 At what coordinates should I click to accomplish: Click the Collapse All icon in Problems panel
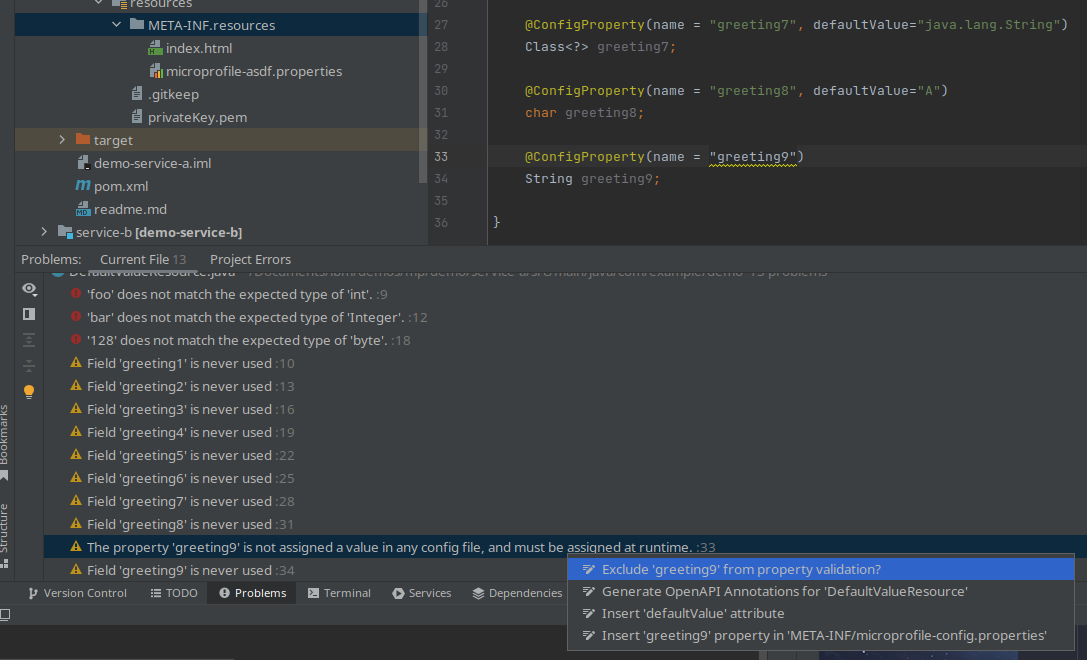tap(29, 364)
